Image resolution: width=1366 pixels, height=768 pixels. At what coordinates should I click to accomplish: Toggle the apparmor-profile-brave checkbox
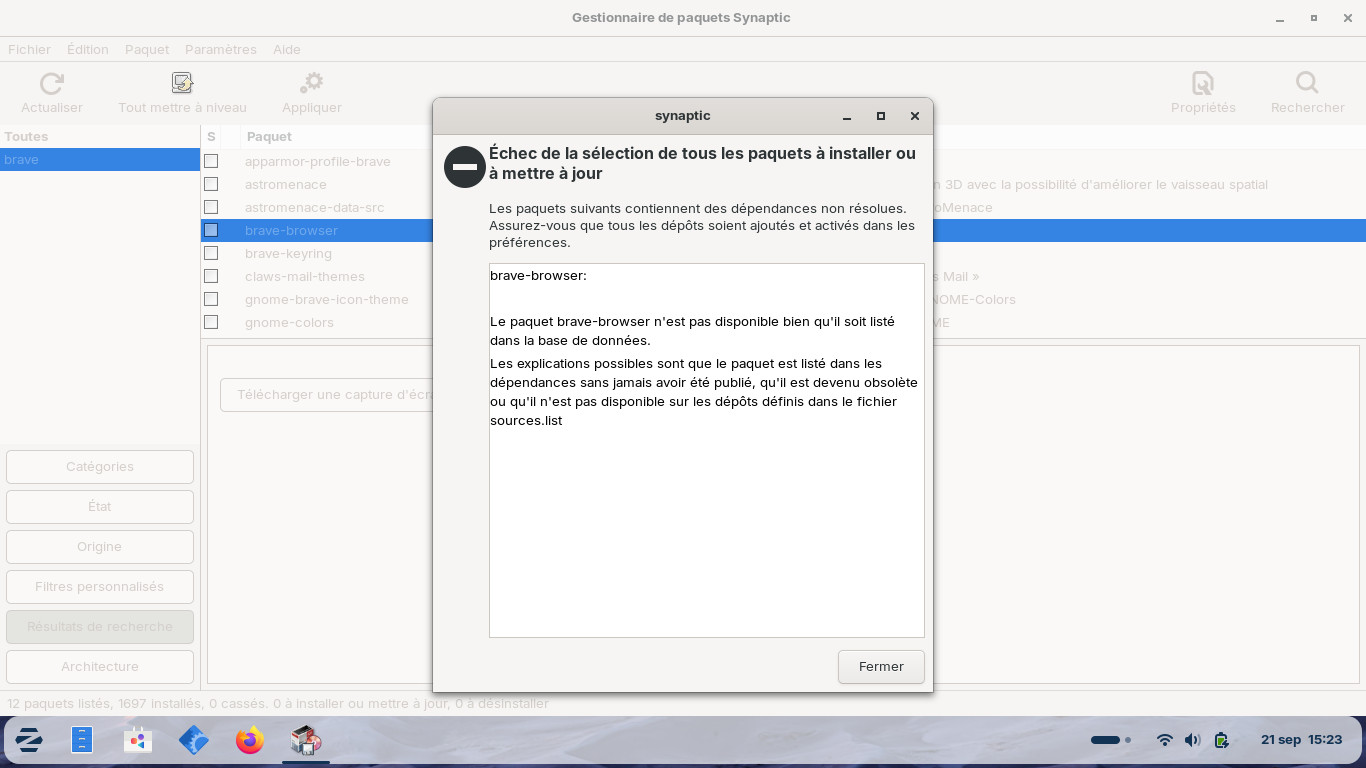tap(211, 161)
